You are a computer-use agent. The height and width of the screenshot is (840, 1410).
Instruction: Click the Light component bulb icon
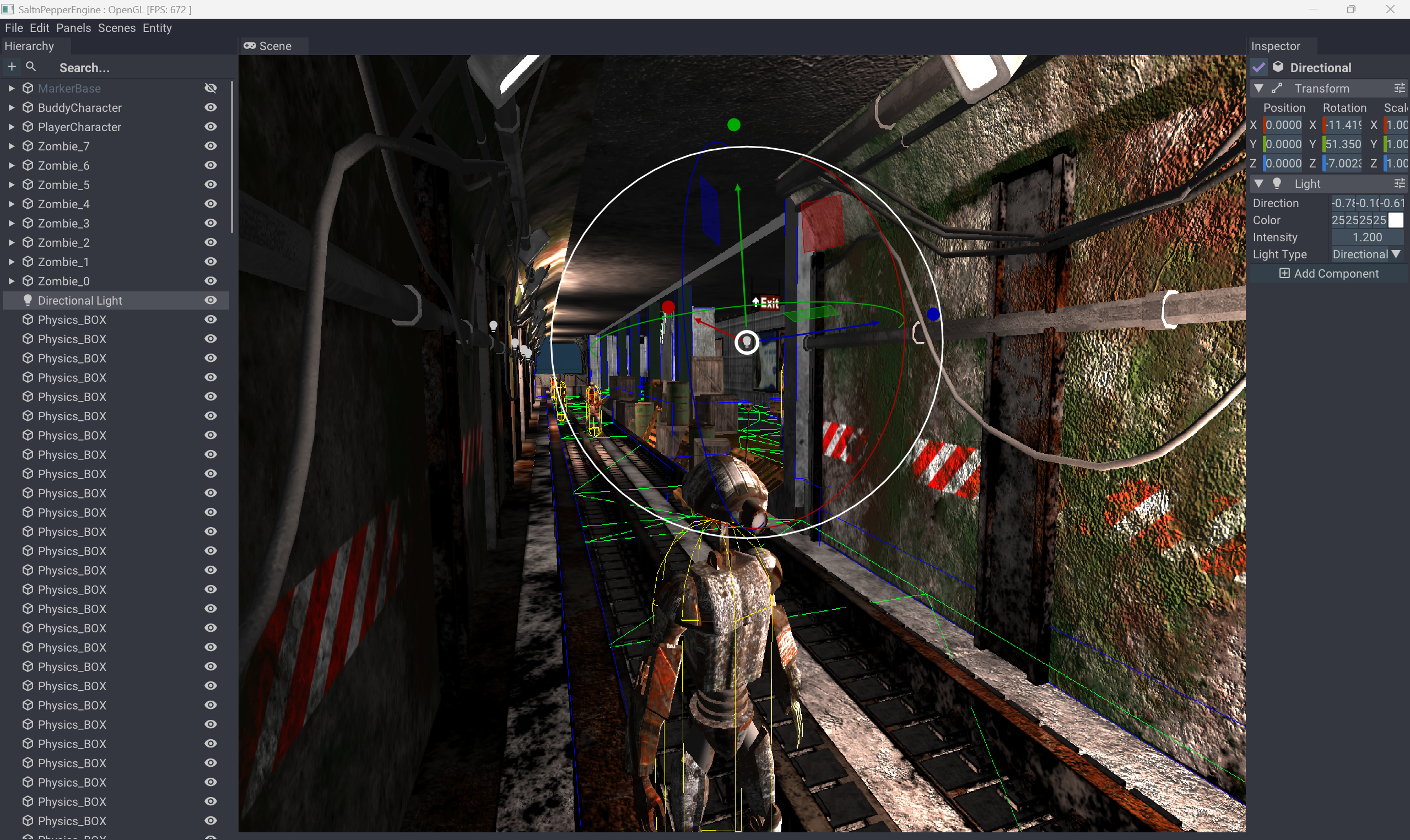pyautogui.click(x=1277, y=183)
